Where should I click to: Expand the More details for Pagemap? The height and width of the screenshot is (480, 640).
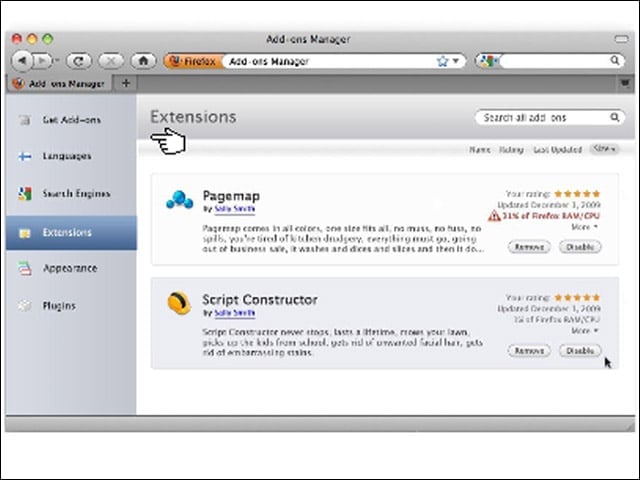click(x=584, y=227)
